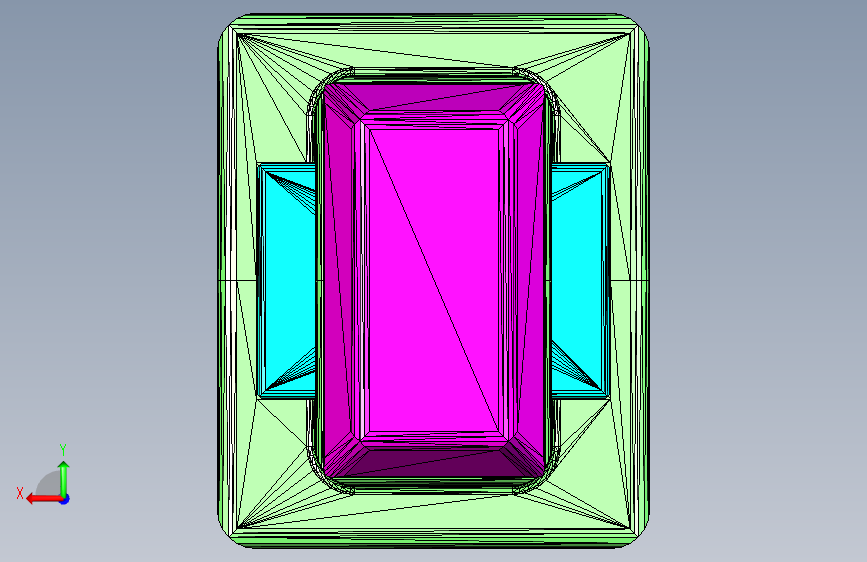Select the magenta top face of center block
The image size is (867, 562).
[434, 280]
